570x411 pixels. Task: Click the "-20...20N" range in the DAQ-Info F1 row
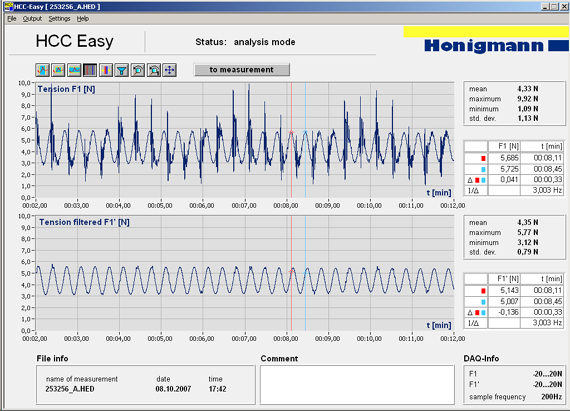pos(547,374)
